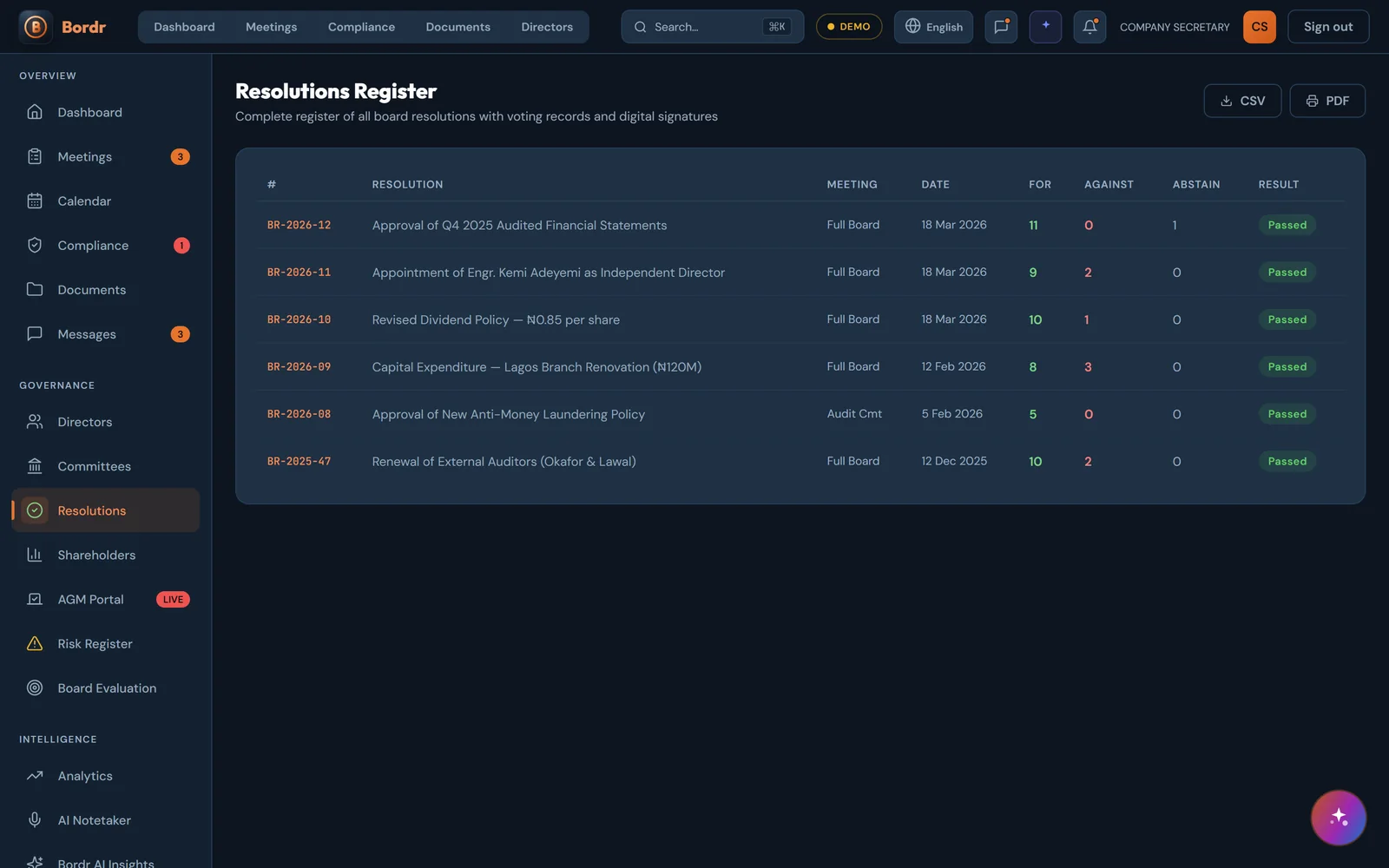The width and height of the screenshot is (1389, 868).
Task: Open notifications bell icon
Action: pyautogui.click(x=1089, y=27)
